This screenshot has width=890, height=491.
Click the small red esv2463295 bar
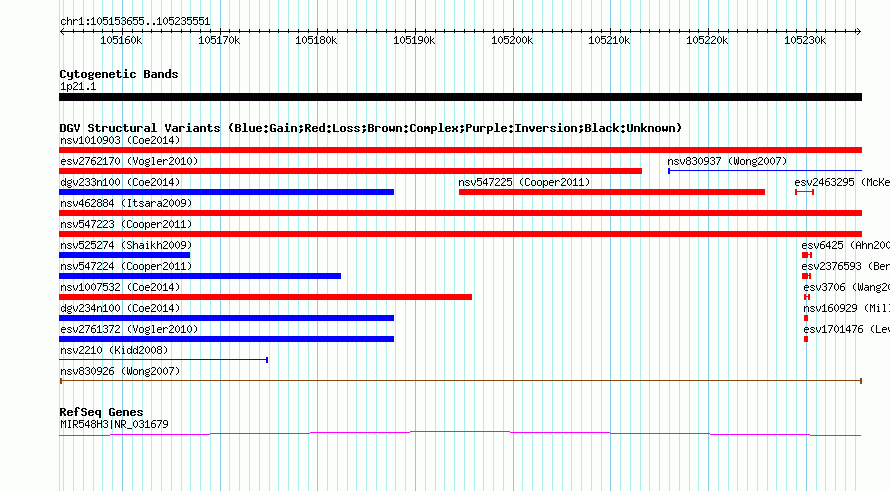coord(804,192)
